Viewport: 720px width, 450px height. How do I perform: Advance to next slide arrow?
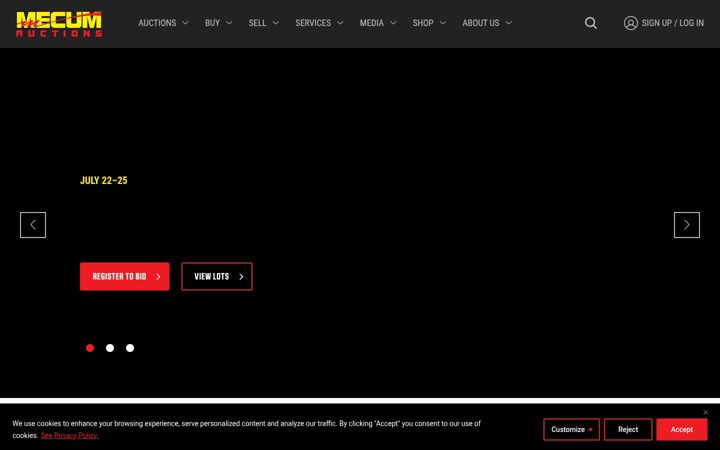(686, 225)
